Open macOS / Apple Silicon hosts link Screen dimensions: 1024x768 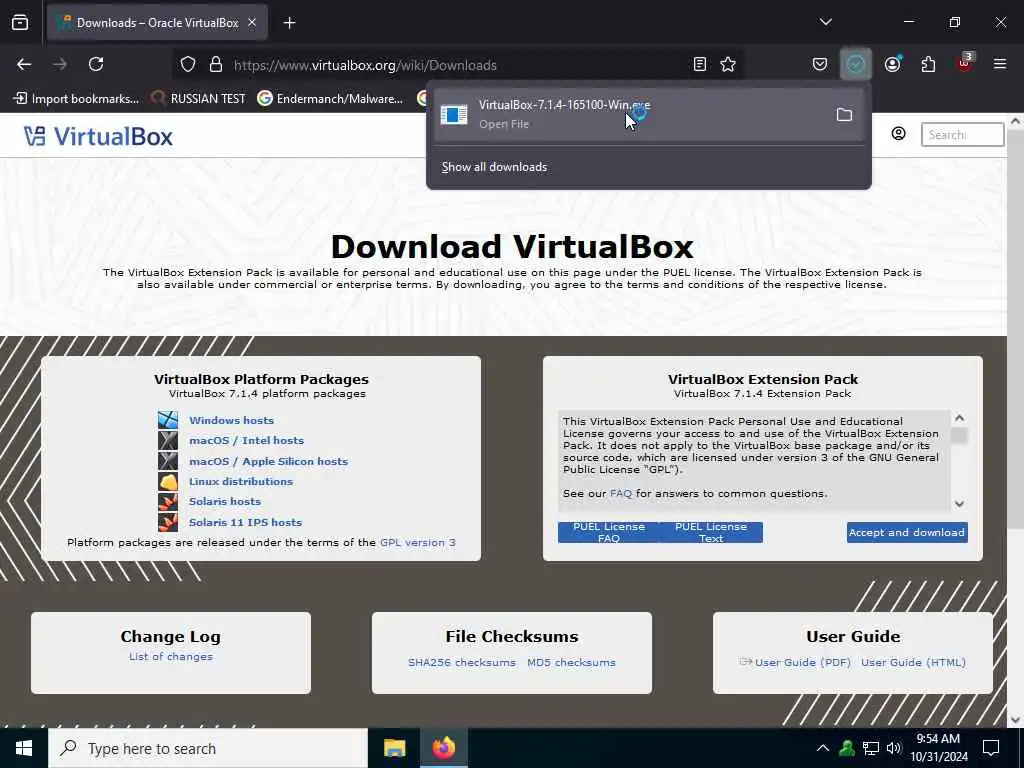[268, 462]
